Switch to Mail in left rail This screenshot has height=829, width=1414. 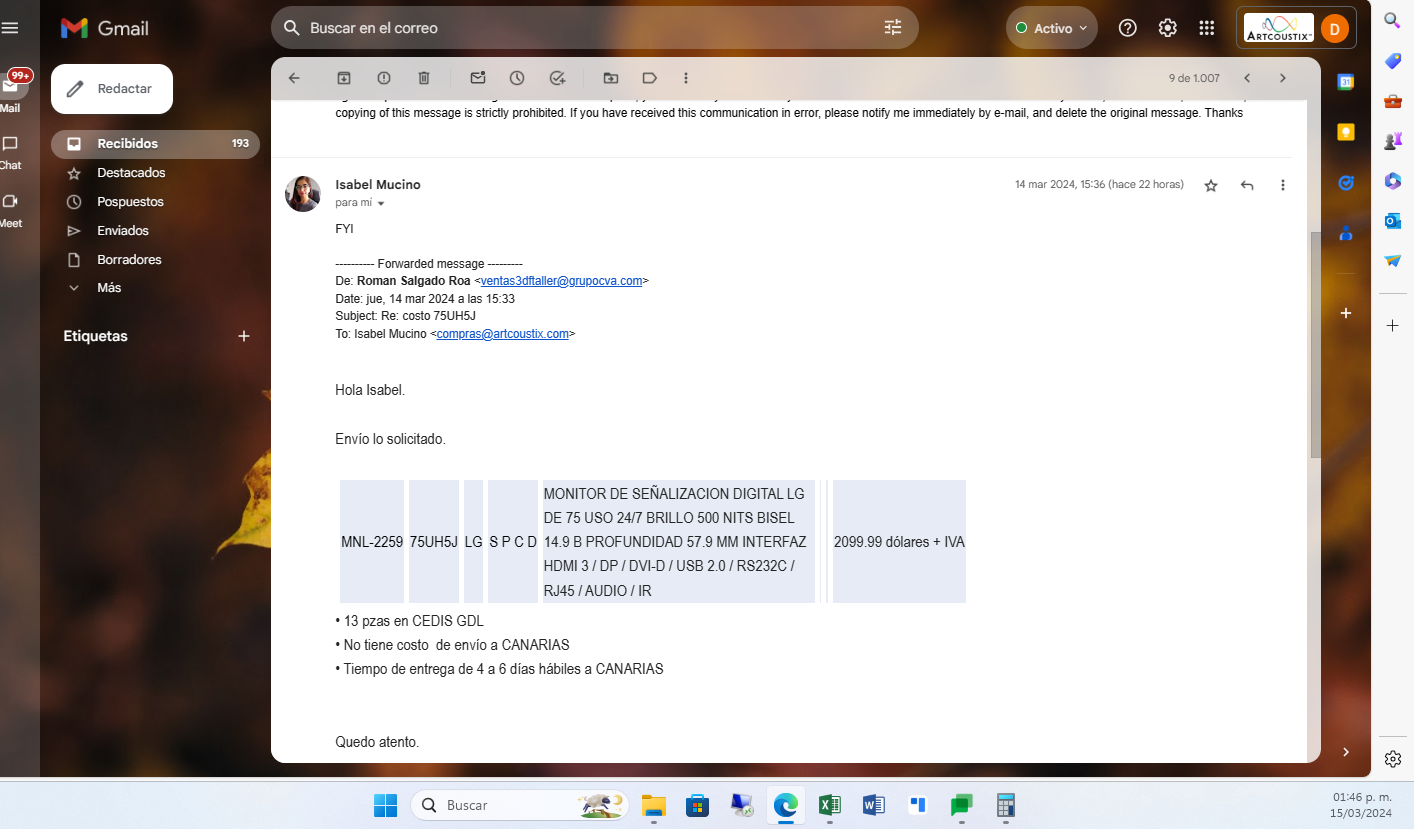10,92
